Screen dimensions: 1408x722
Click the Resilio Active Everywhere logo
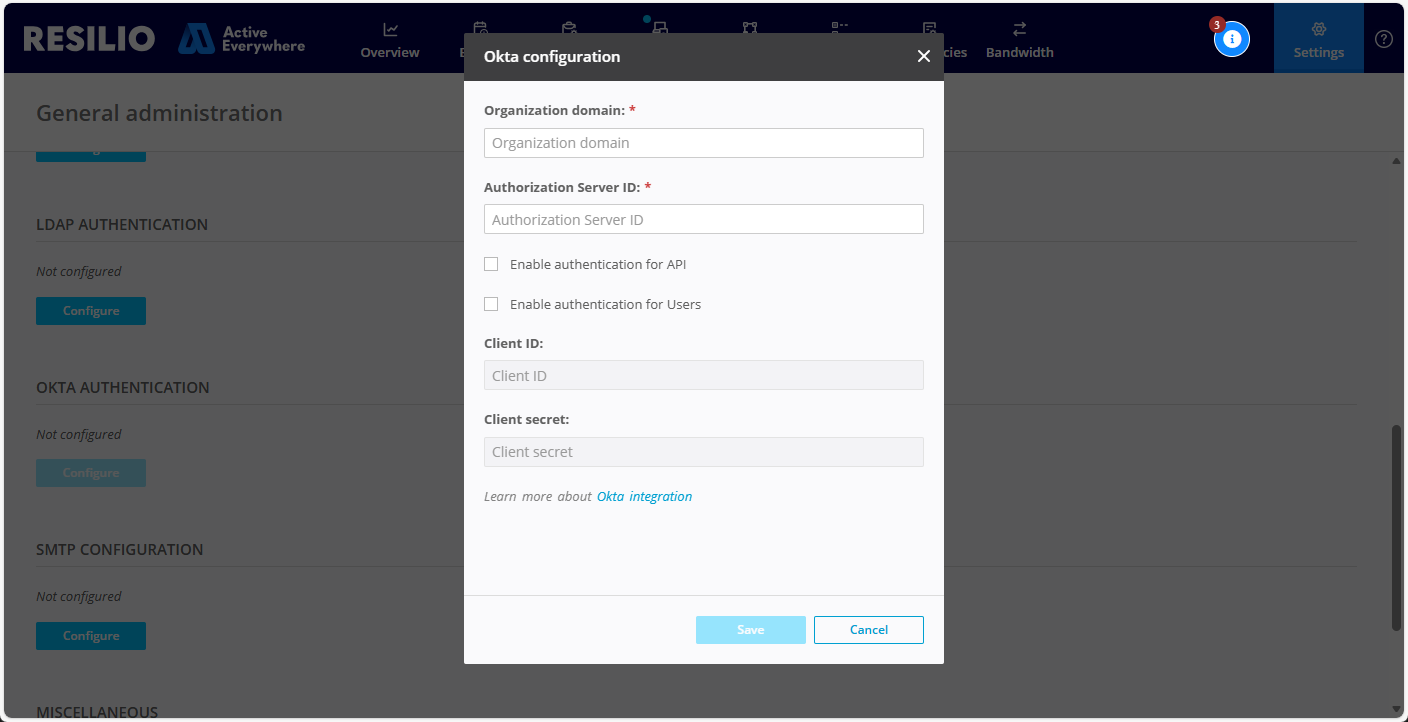click(x=164, y=39)
